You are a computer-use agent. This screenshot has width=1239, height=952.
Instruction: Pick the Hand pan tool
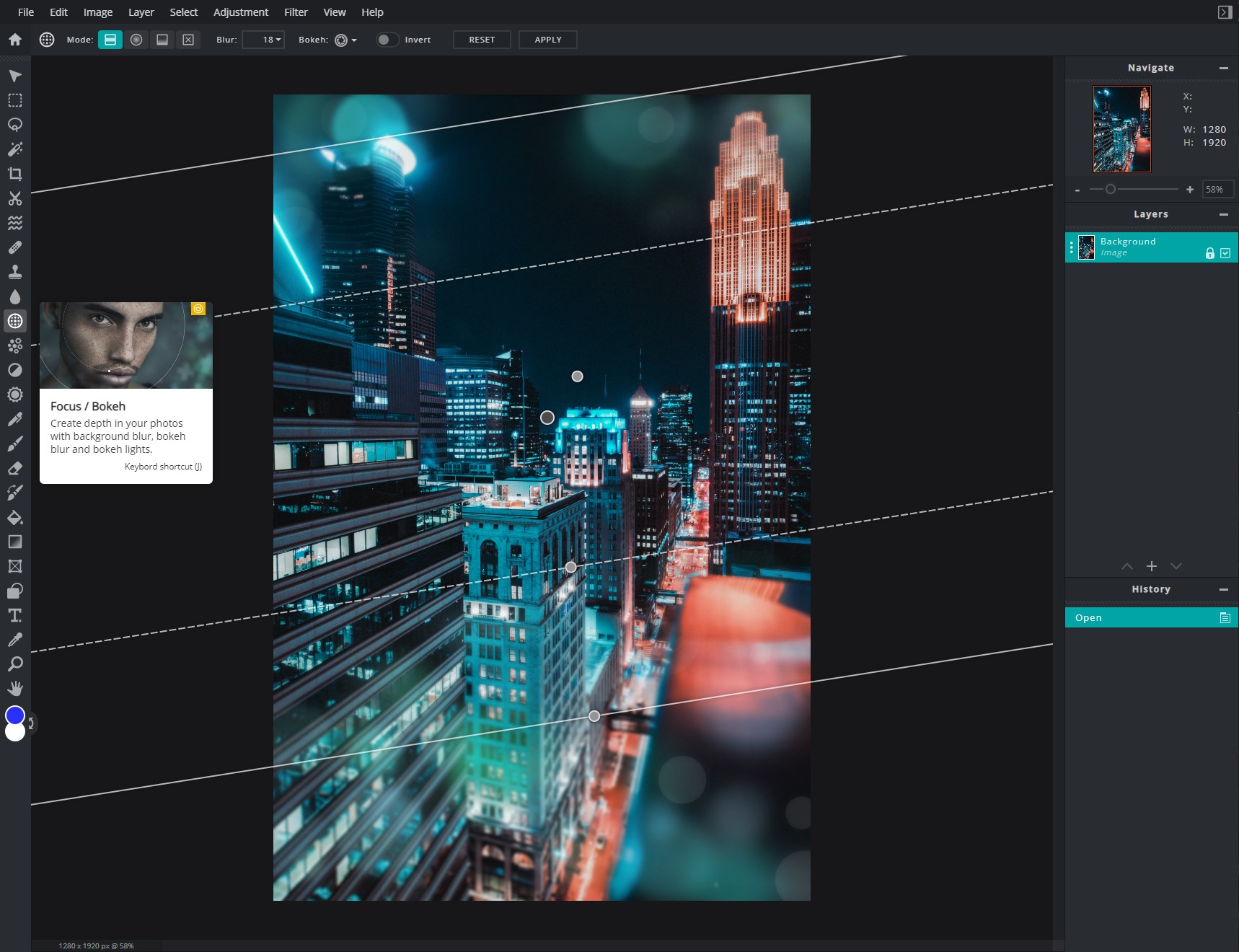(x=15, y=688)
